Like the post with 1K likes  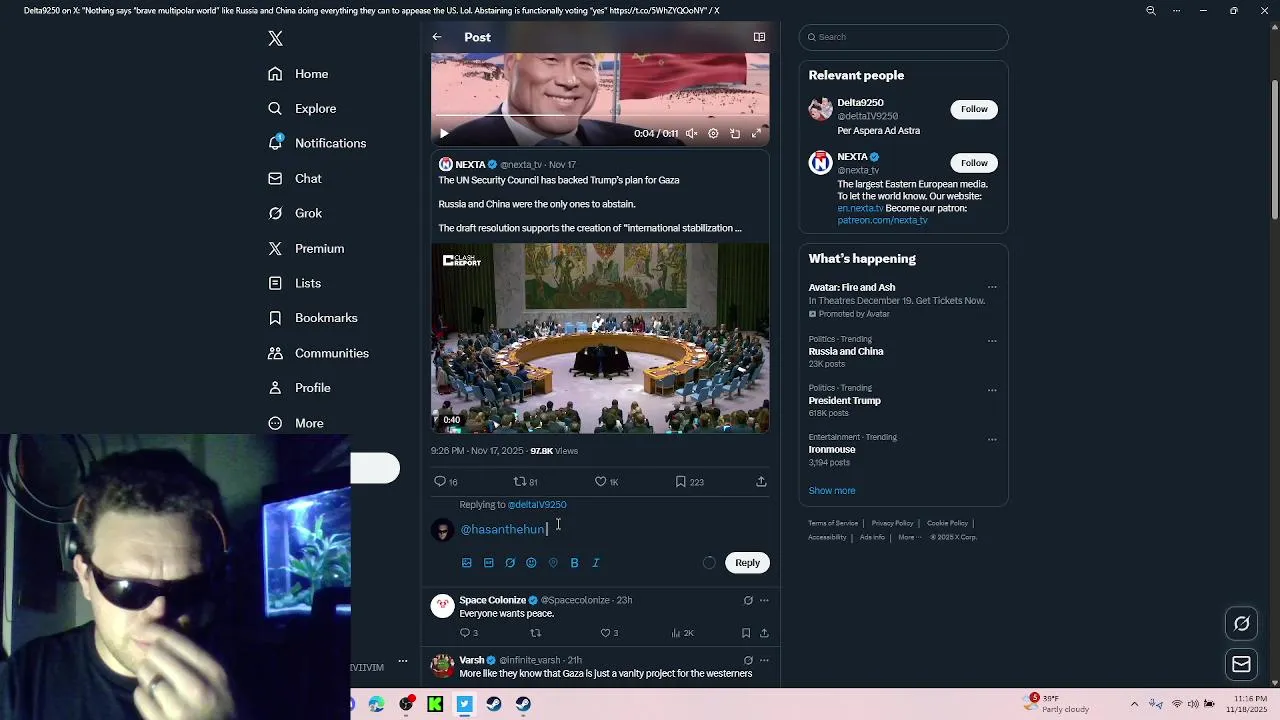[606, 482]
